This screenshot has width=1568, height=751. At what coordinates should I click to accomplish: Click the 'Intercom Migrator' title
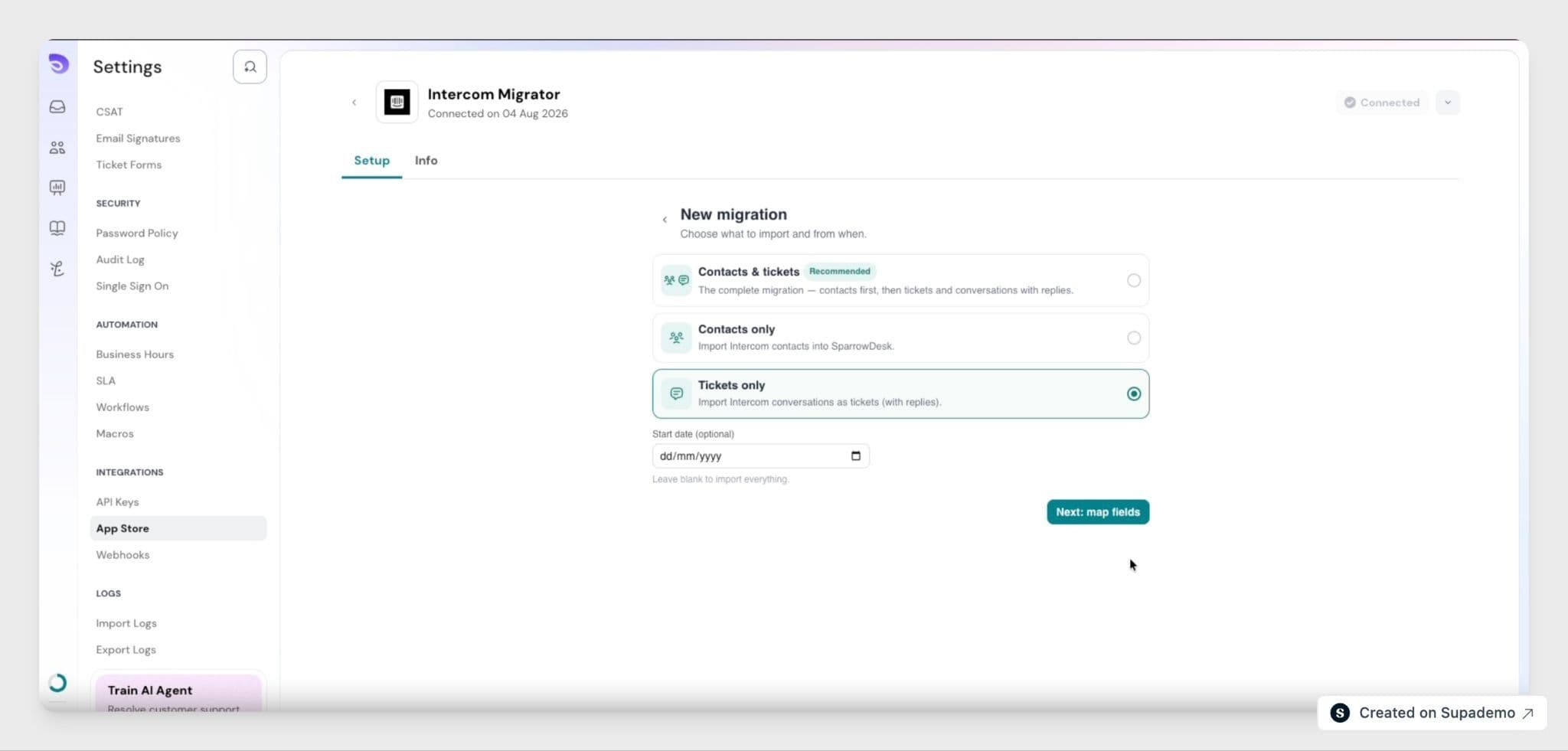click(x=494, y=94)
